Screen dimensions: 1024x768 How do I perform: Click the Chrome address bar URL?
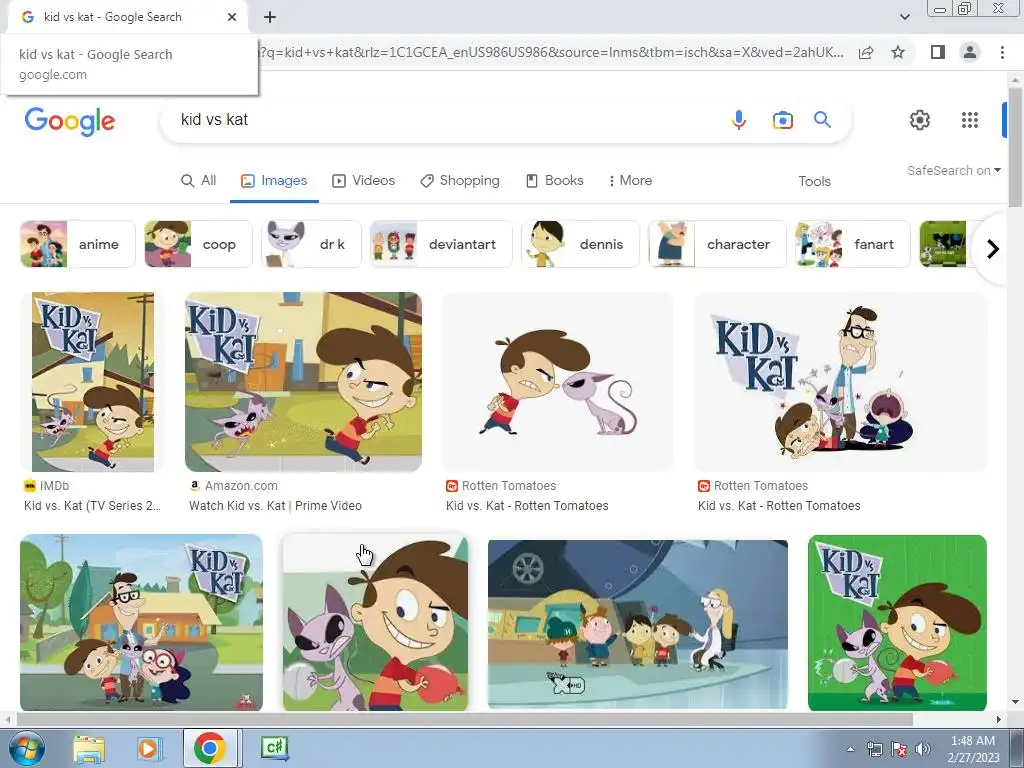coord(551,52)
